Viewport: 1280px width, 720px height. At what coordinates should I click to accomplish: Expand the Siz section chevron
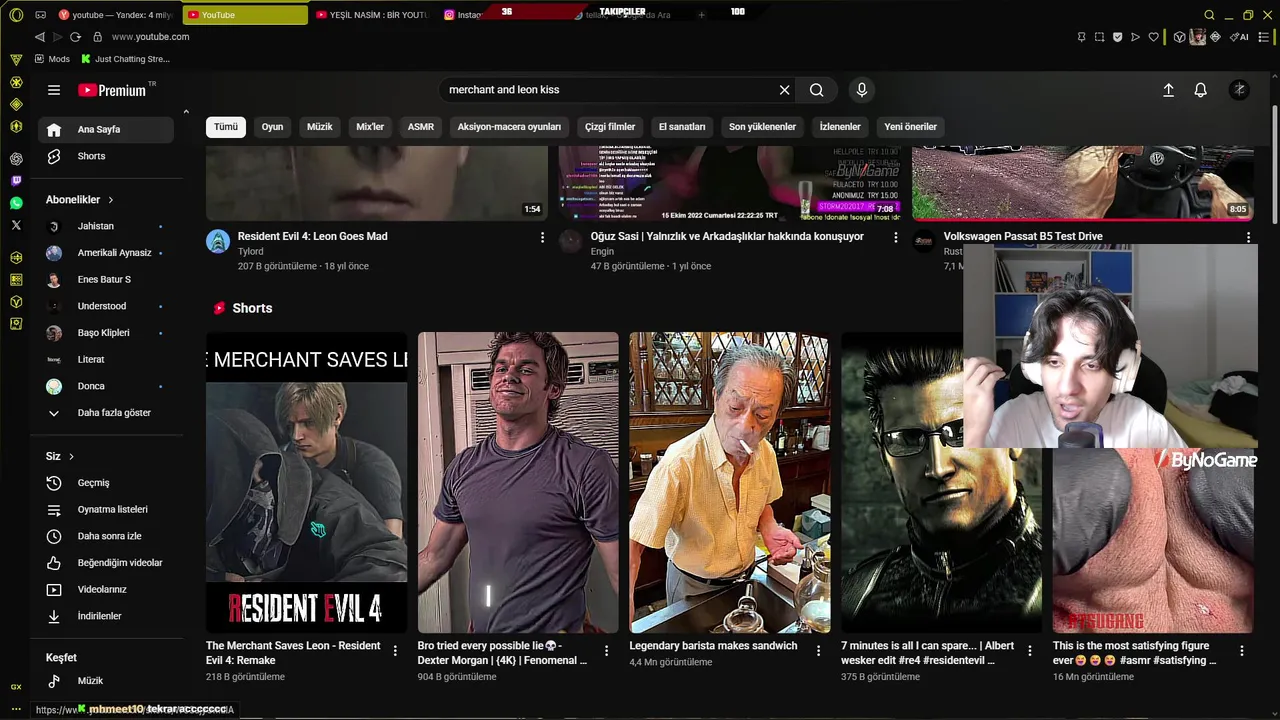(x=71, y=457)
